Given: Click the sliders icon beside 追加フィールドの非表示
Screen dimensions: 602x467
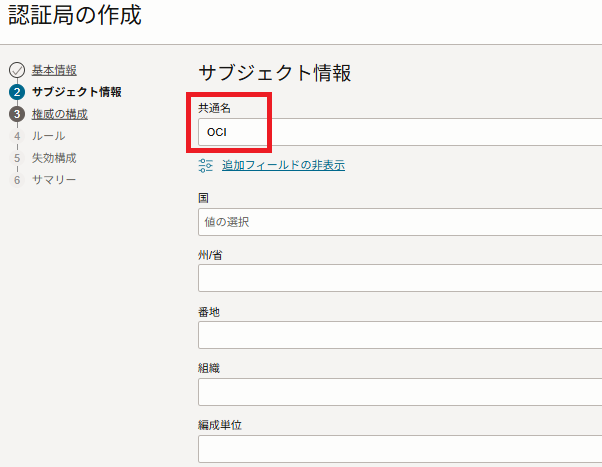Looking at the screenshot, I should click(x=205, y=166).
